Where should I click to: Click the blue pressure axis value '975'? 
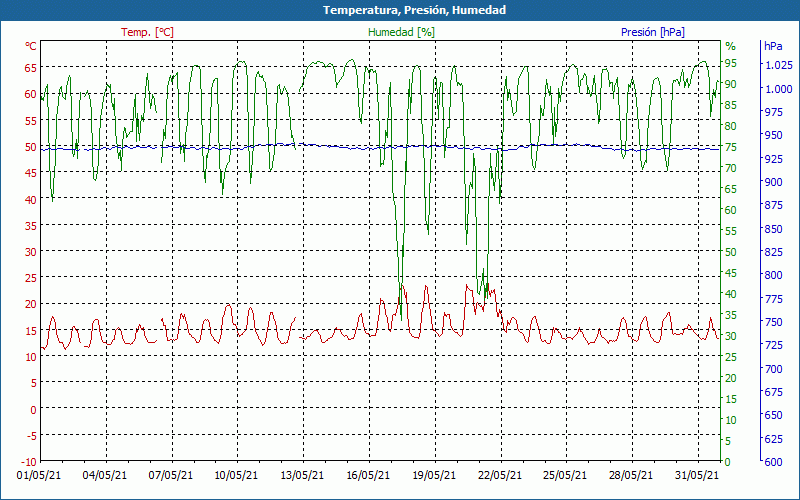click(x=772, y=112)
